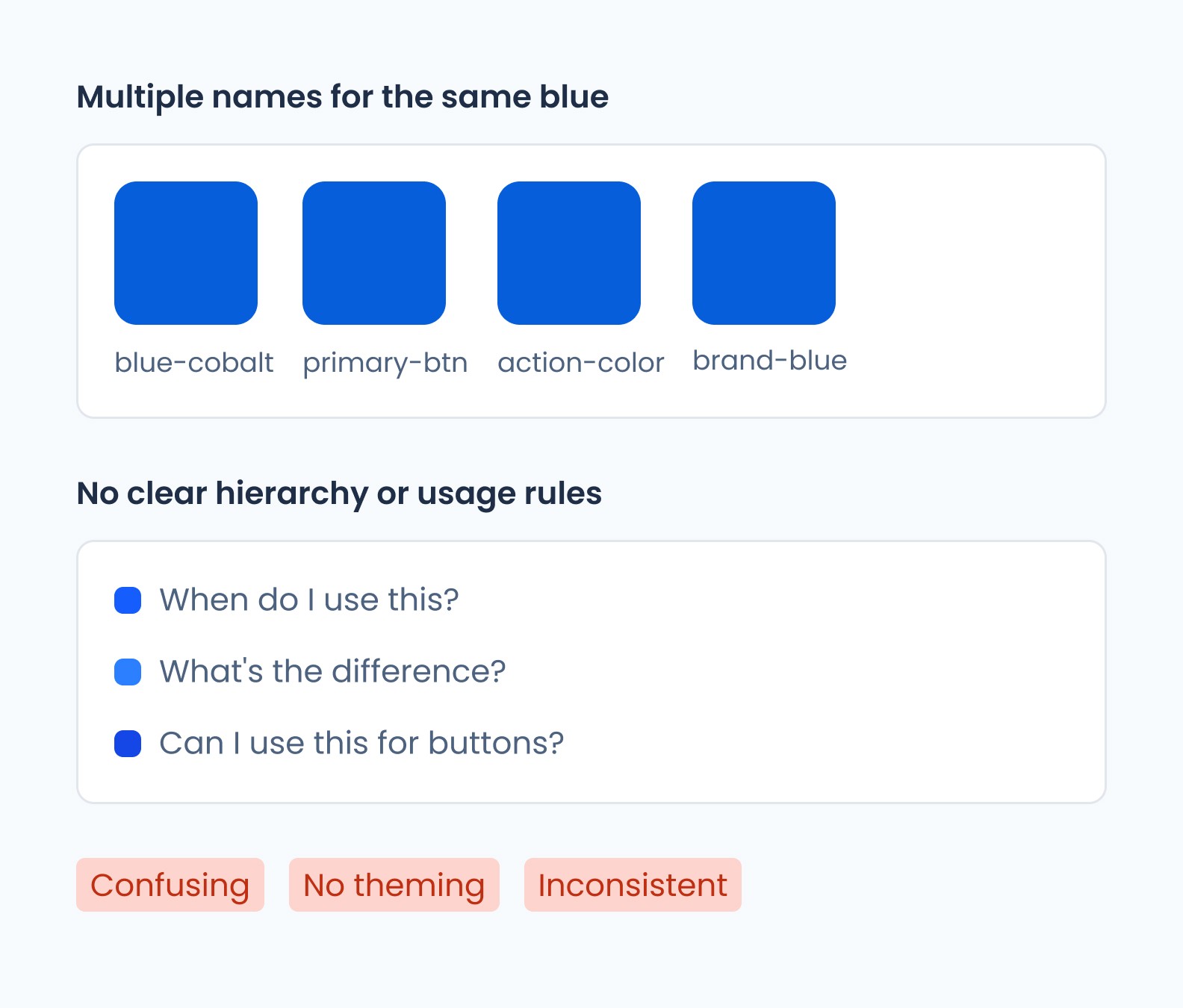Click light blue dot beside 'What's the difference?'
The width and height of the screenshot is (1183, 1008).
tap(128, 672)
